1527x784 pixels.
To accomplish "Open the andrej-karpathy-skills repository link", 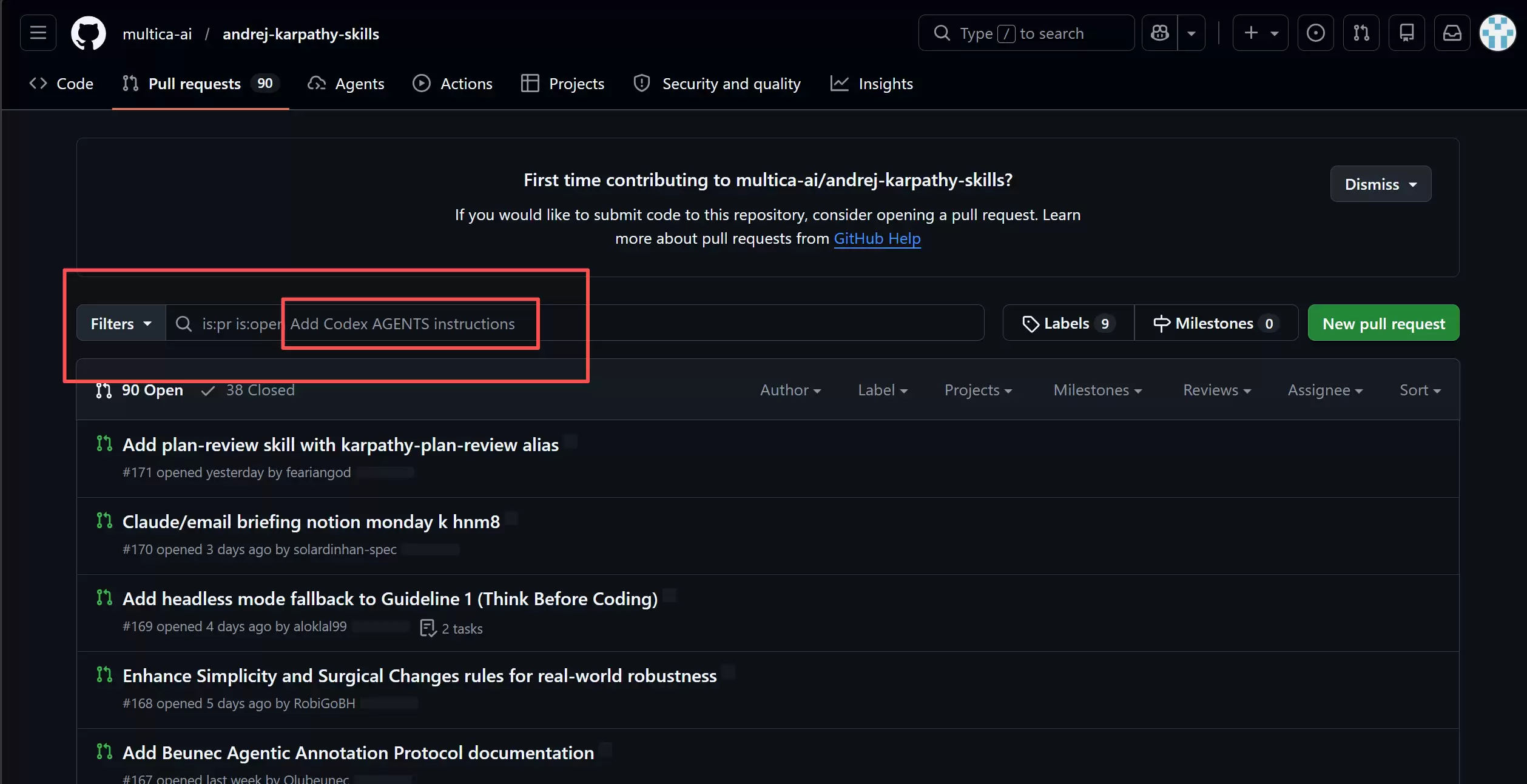I will click(301, 34).
